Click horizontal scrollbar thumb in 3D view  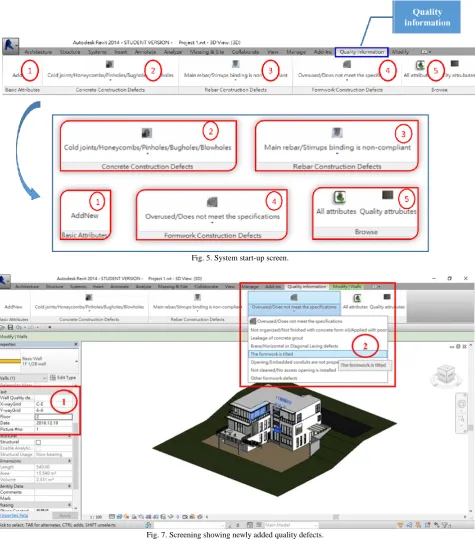point(336,517)
